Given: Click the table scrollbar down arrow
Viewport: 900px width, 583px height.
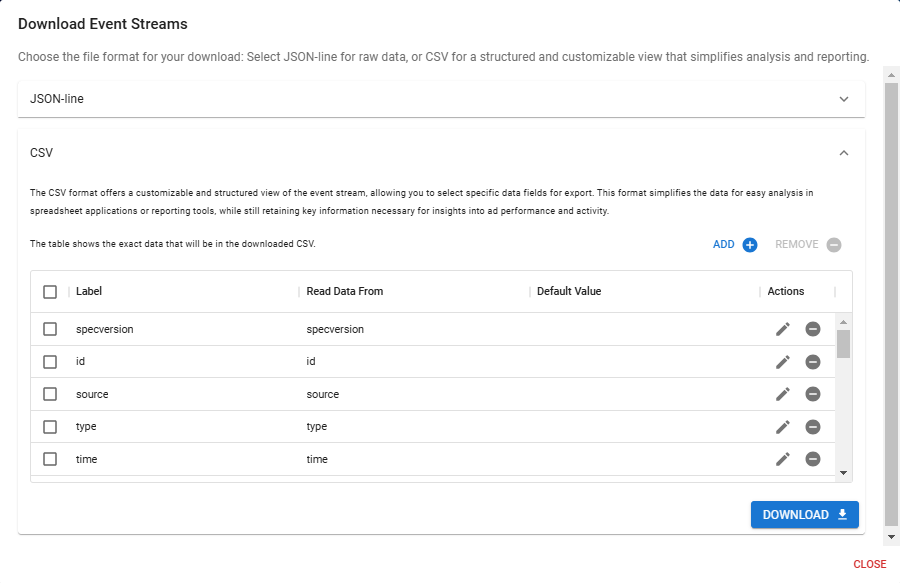Looking at the screenshot, I should [x=843, y=473].
